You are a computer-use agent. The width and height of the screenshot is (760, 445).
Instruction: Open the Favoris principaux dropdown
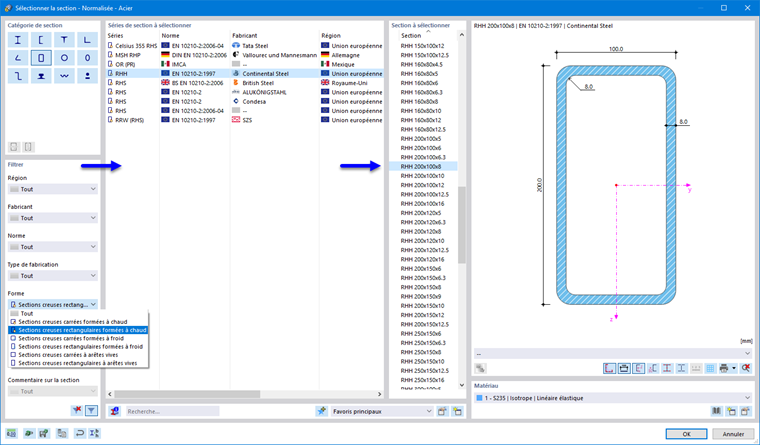(382, 411)
